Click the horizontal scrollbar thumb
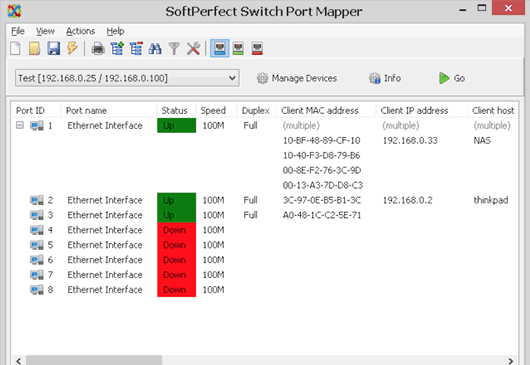530x365 pixels. pos(94,360)
